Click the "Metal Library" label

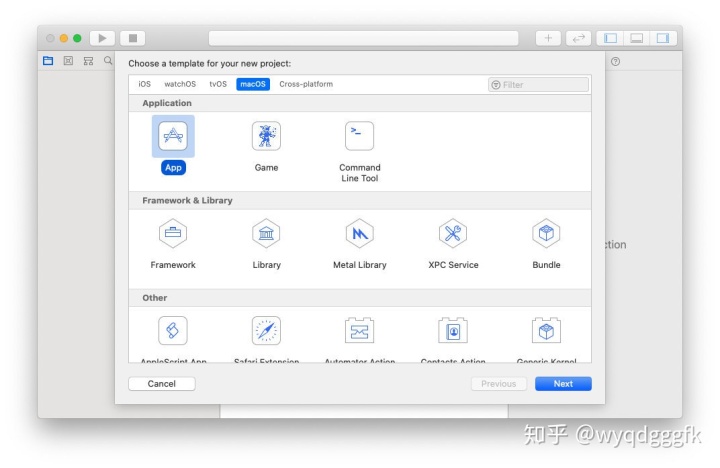pos(360,265)
